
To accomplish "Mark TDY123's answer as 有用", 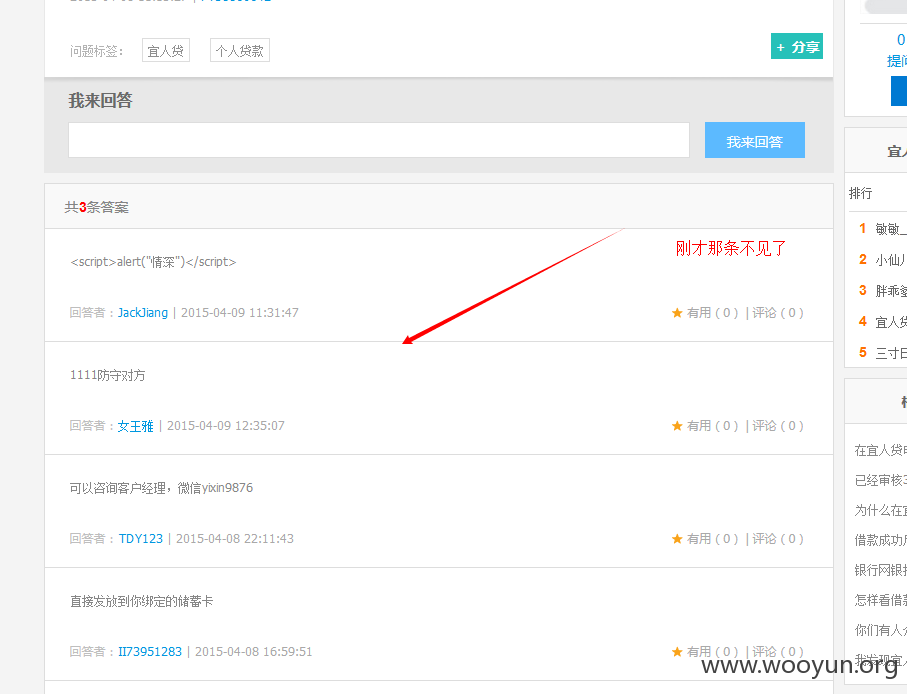I will coord(712,539).
